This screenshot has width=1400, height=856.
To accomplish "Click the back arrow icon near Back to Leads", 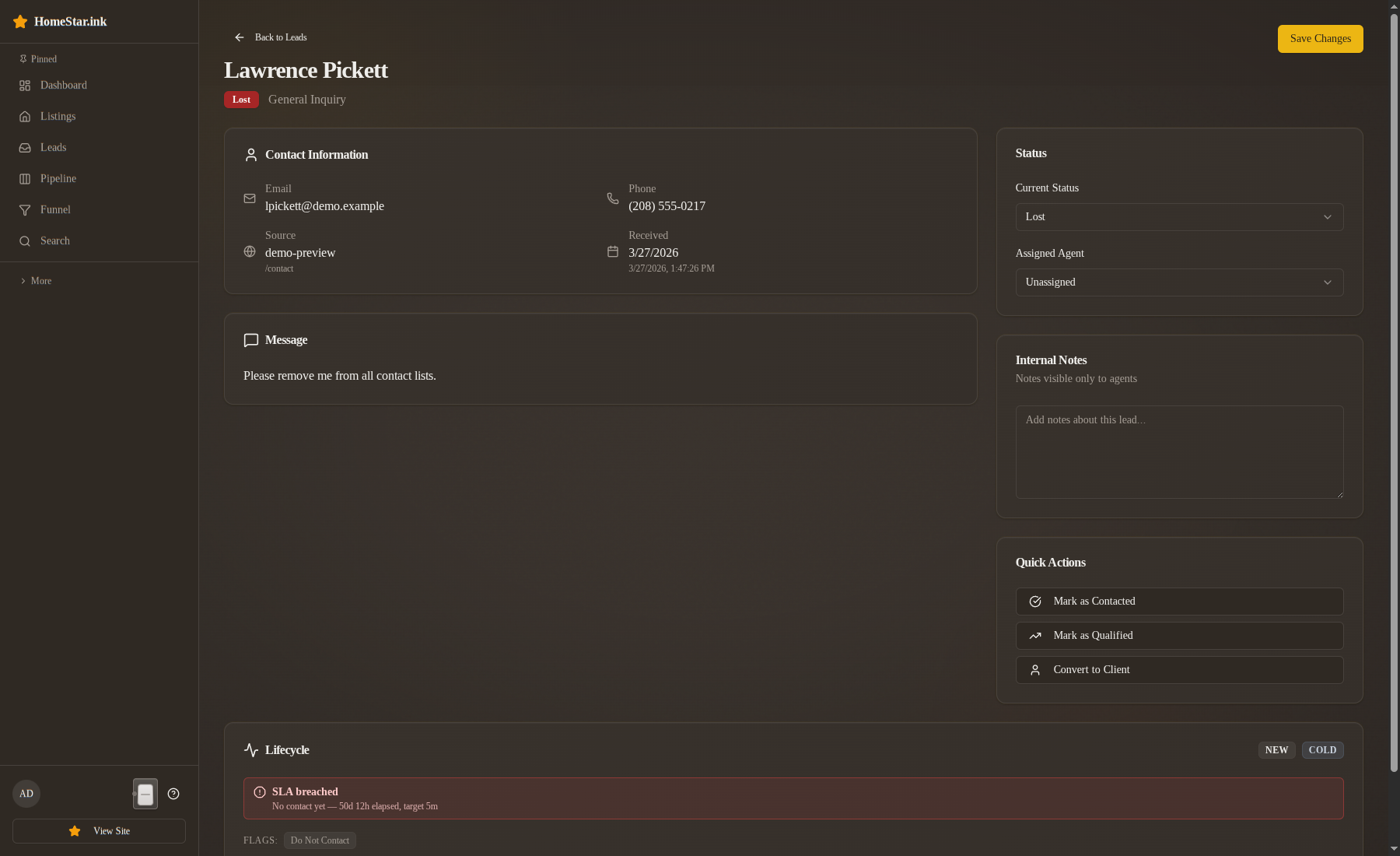I will [240, 37].
